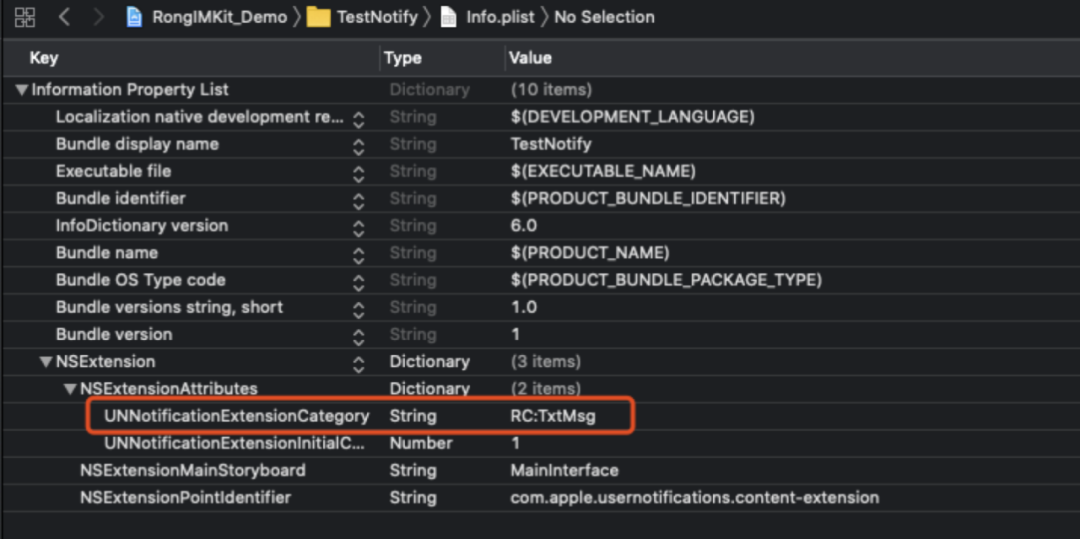Click the Info.plist breadcrumb label
Viewport: 1080px width, 539px height.
coord(500,17)
